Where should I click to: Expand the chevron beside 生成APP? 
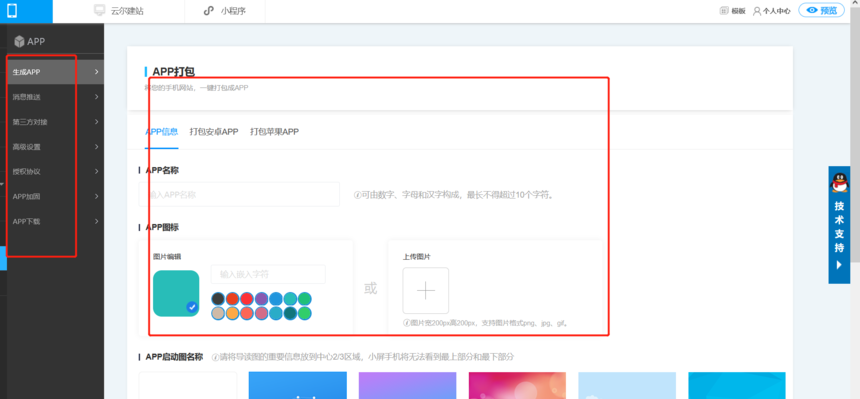click(x=97, y=72)
